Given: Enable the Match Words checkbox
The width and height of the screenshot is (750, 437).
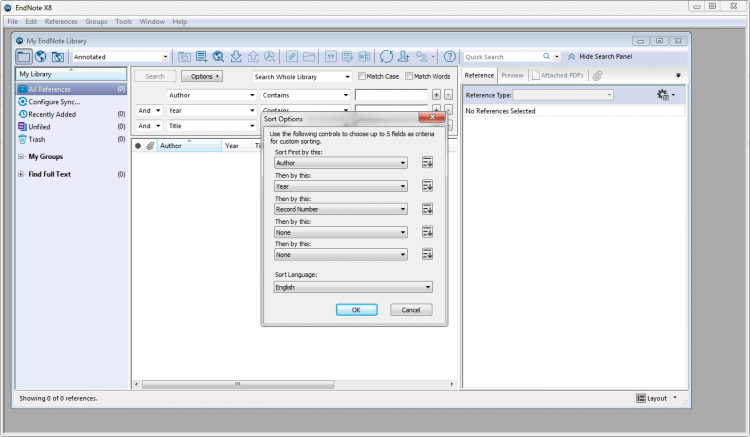Looking at the screenshot, I should click(x=409, y=76).
